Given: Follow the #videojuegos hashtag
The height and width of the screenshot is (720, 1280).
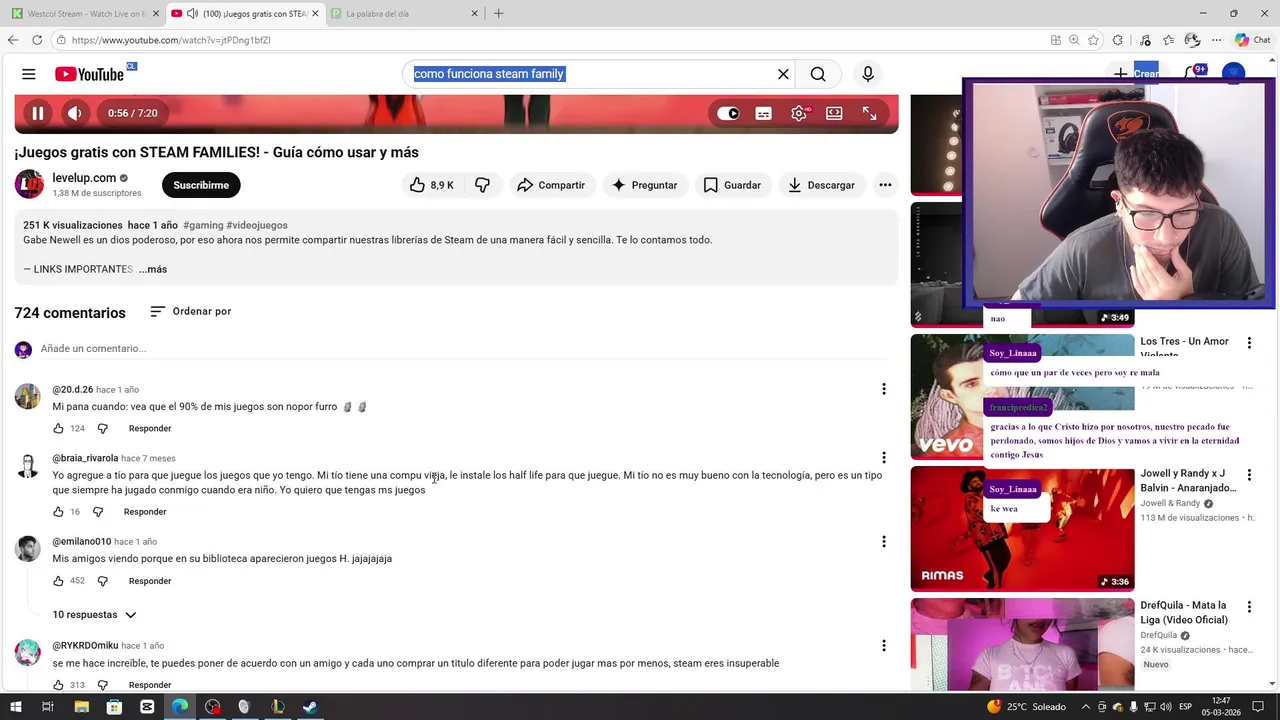Looking at the screenshot, I should (257, 225).
